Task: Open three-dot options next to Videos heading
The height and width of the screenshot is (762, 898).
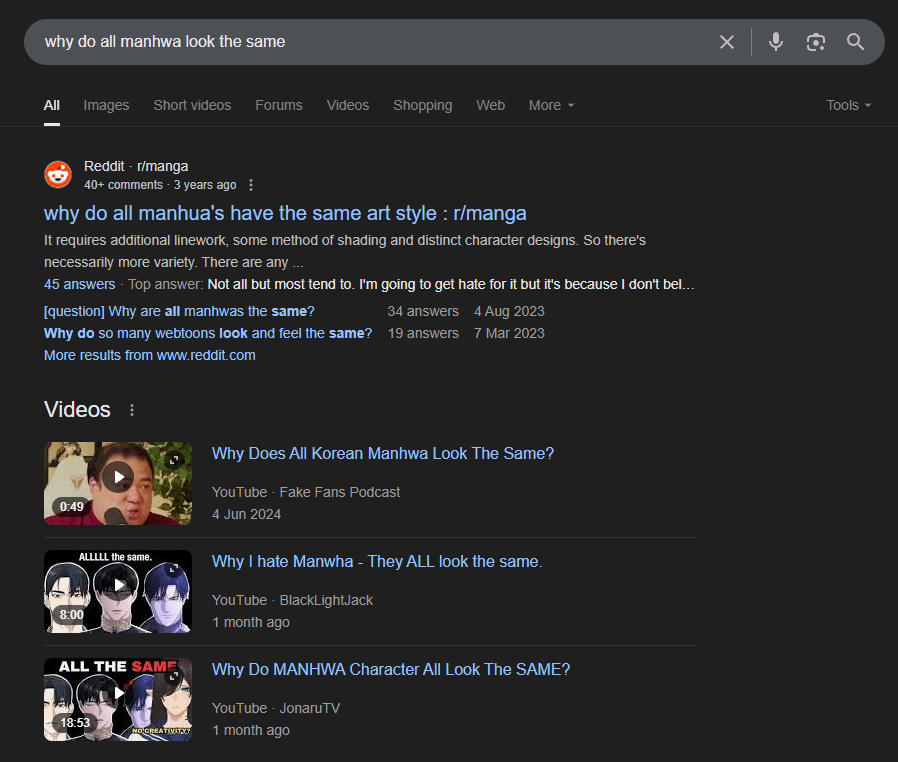Action: click(x=132, y=410)
